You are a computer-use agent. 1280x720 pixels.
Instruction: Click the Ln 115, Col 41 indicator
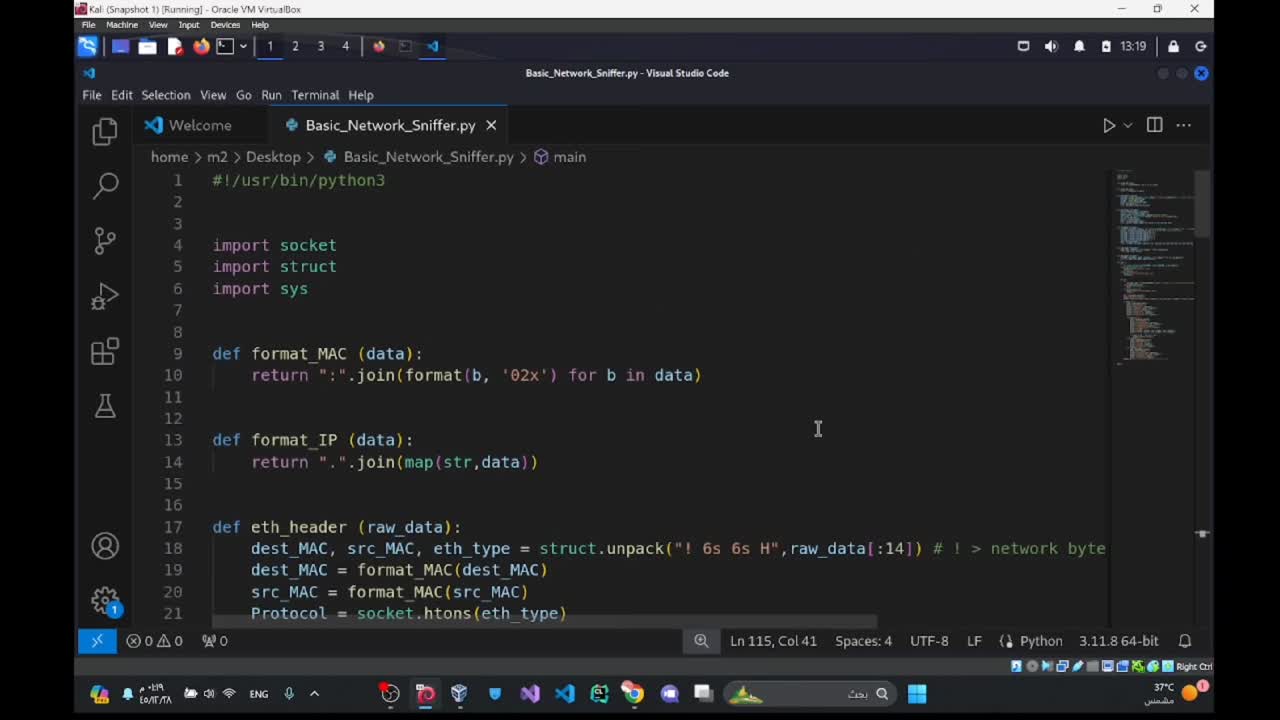[x=773, y=641]
